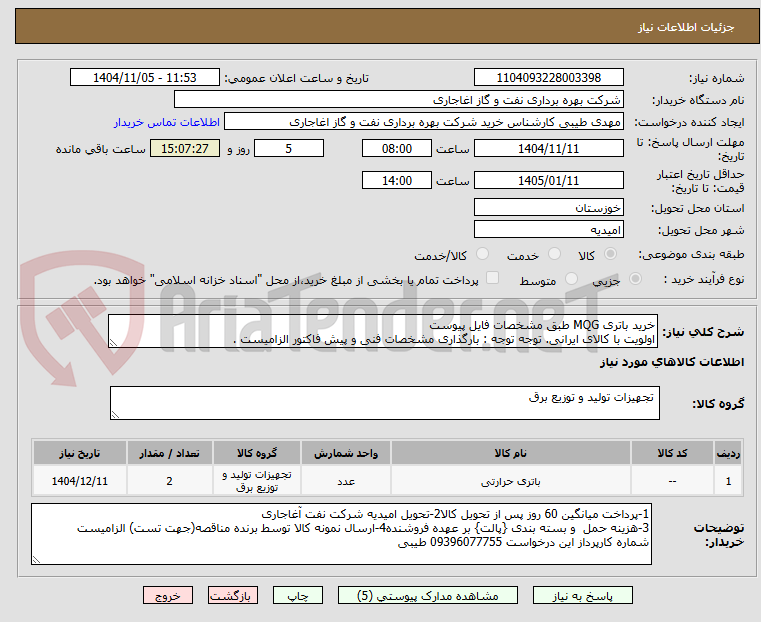Select the متوسط purchase type radio
Viewport: 761px width, 622px height.
point(571,278)
